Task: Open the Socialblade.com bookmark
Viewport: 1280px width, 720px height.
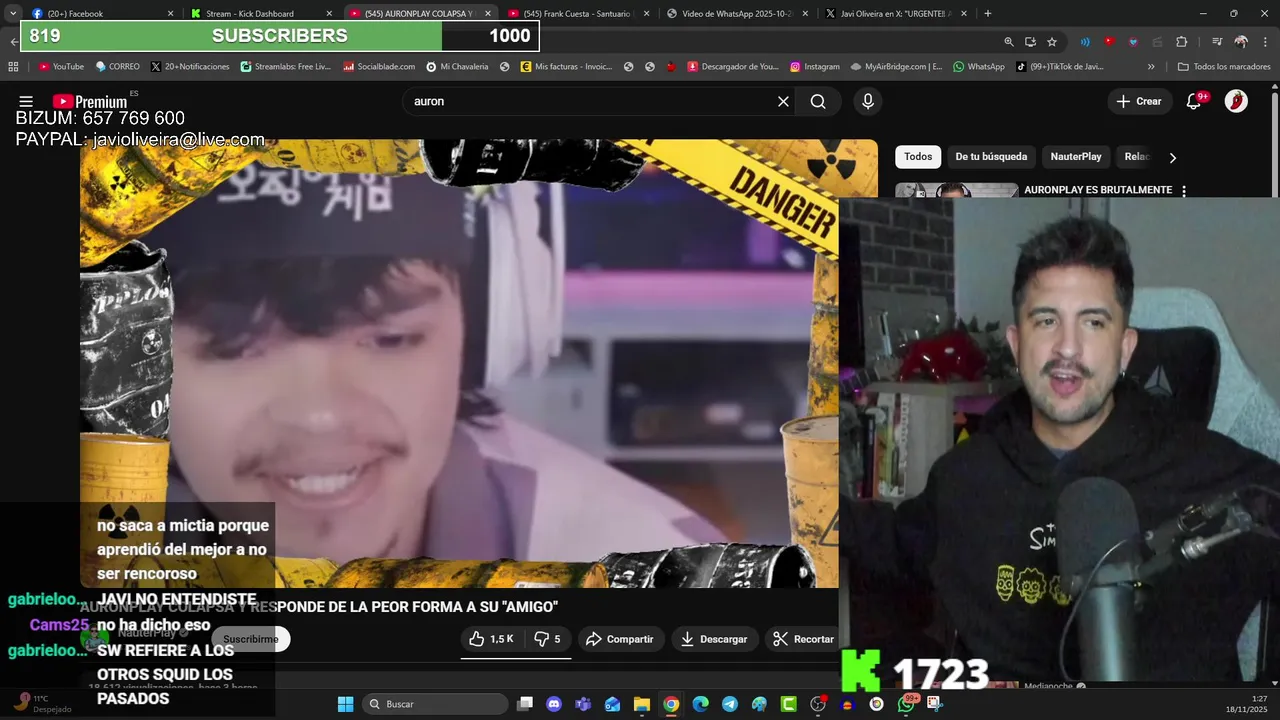Action: click(379, 67)
